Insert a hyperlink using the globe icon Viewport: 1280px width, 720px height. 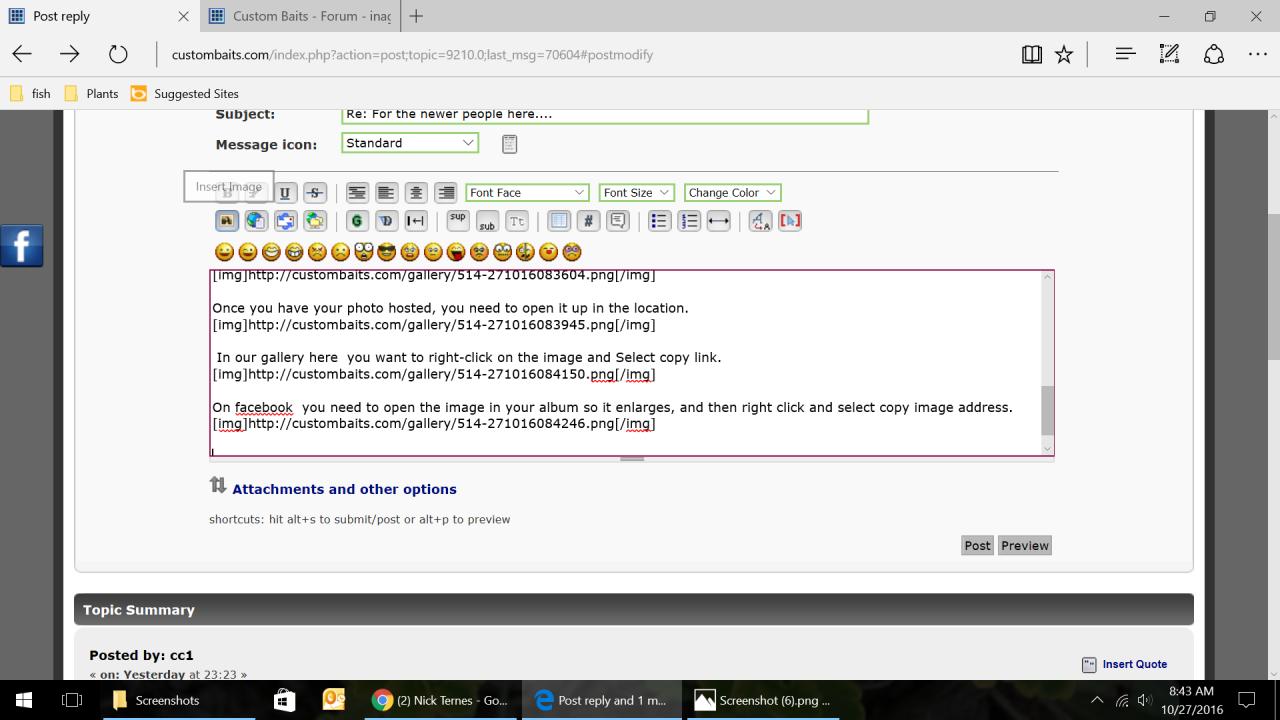click(x=256, y=221)
